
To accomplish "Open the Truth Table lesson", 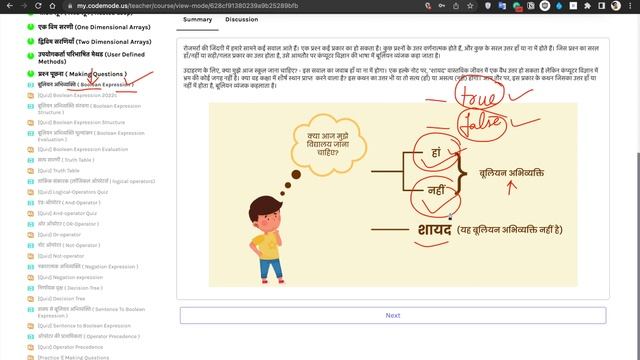I will (66, 160).
